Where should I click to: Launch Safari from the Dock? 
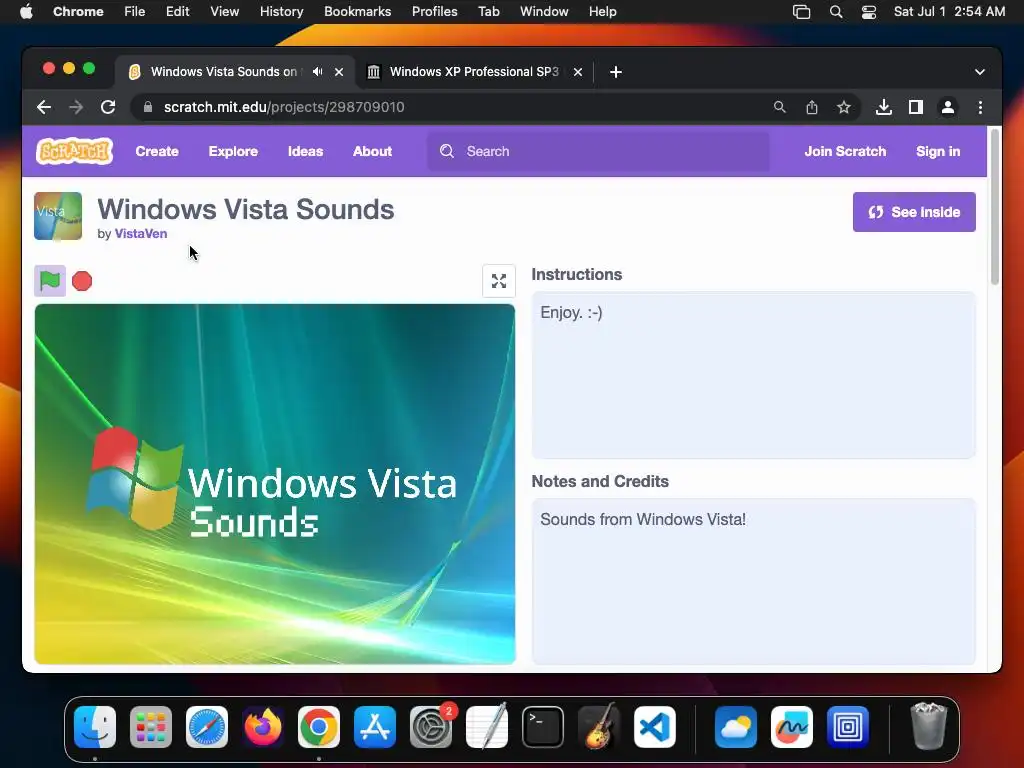click(207, 727)
